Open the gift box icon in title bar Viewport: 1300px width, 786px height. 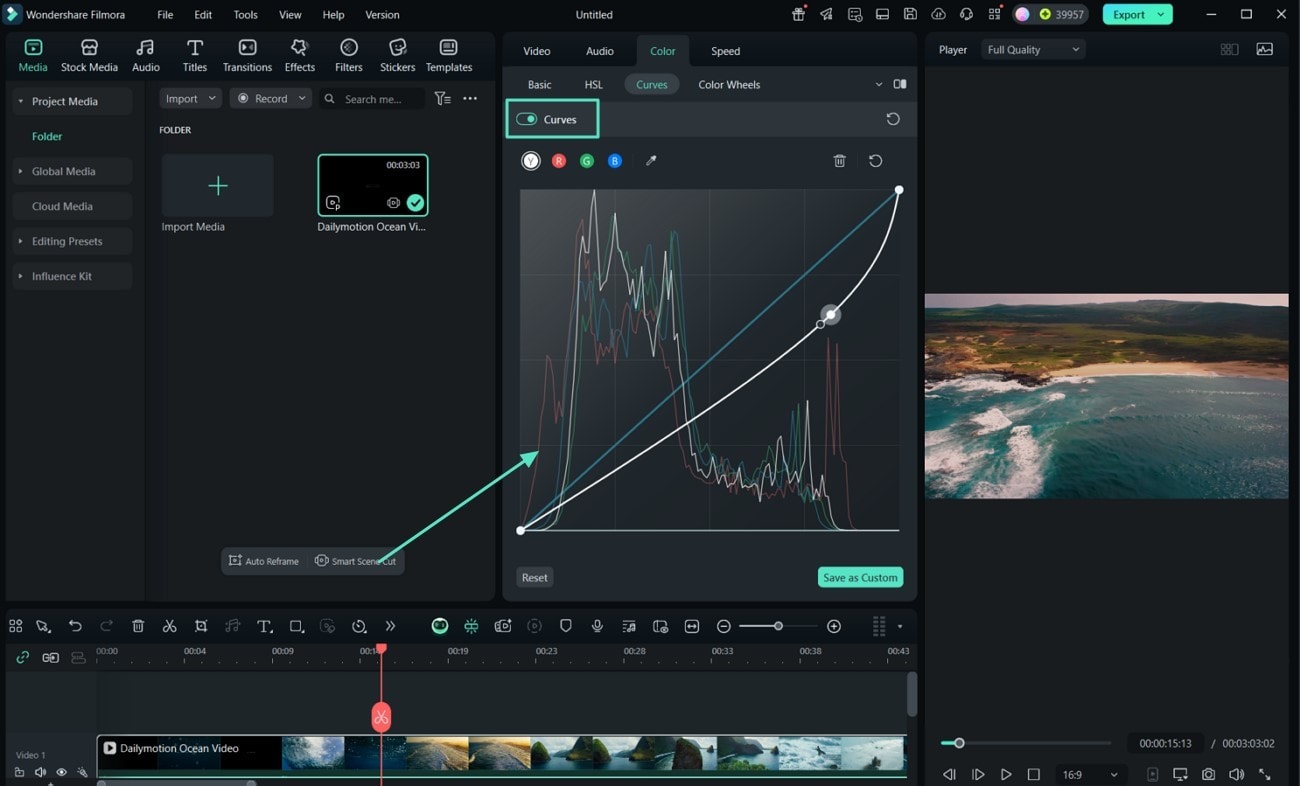798,14
